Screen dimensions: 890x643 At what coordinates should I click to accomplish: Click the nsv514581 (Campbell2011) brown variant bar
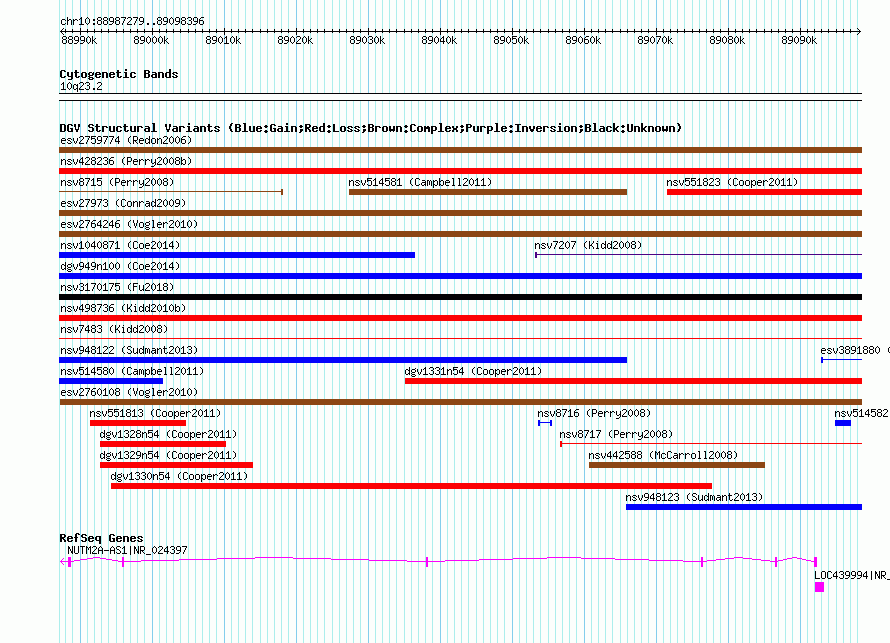[x=488, y=192]
